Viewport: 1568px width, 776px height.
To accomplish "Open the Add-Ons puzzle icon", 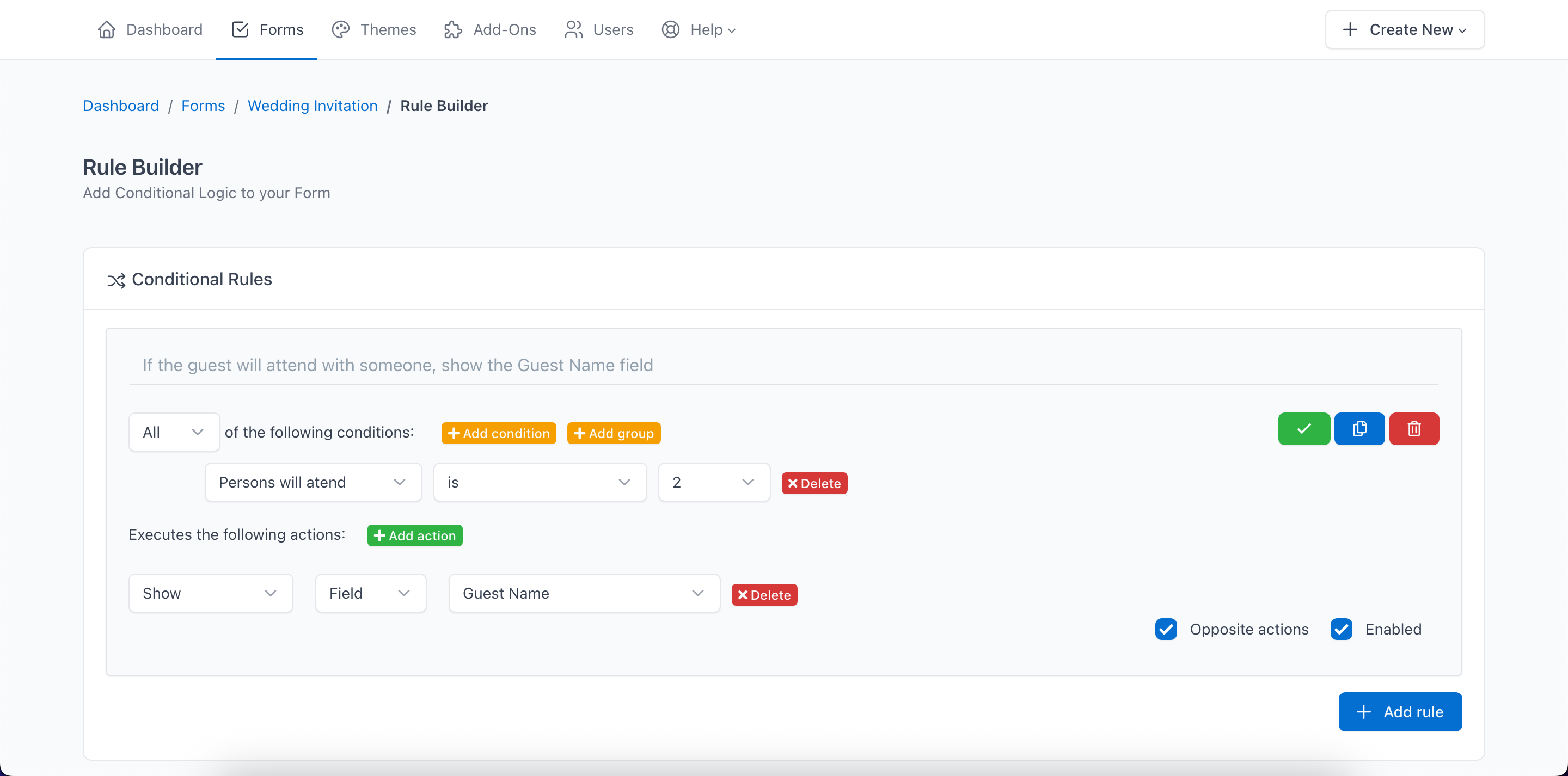I will pyautogui.click(x=453, y=29).
